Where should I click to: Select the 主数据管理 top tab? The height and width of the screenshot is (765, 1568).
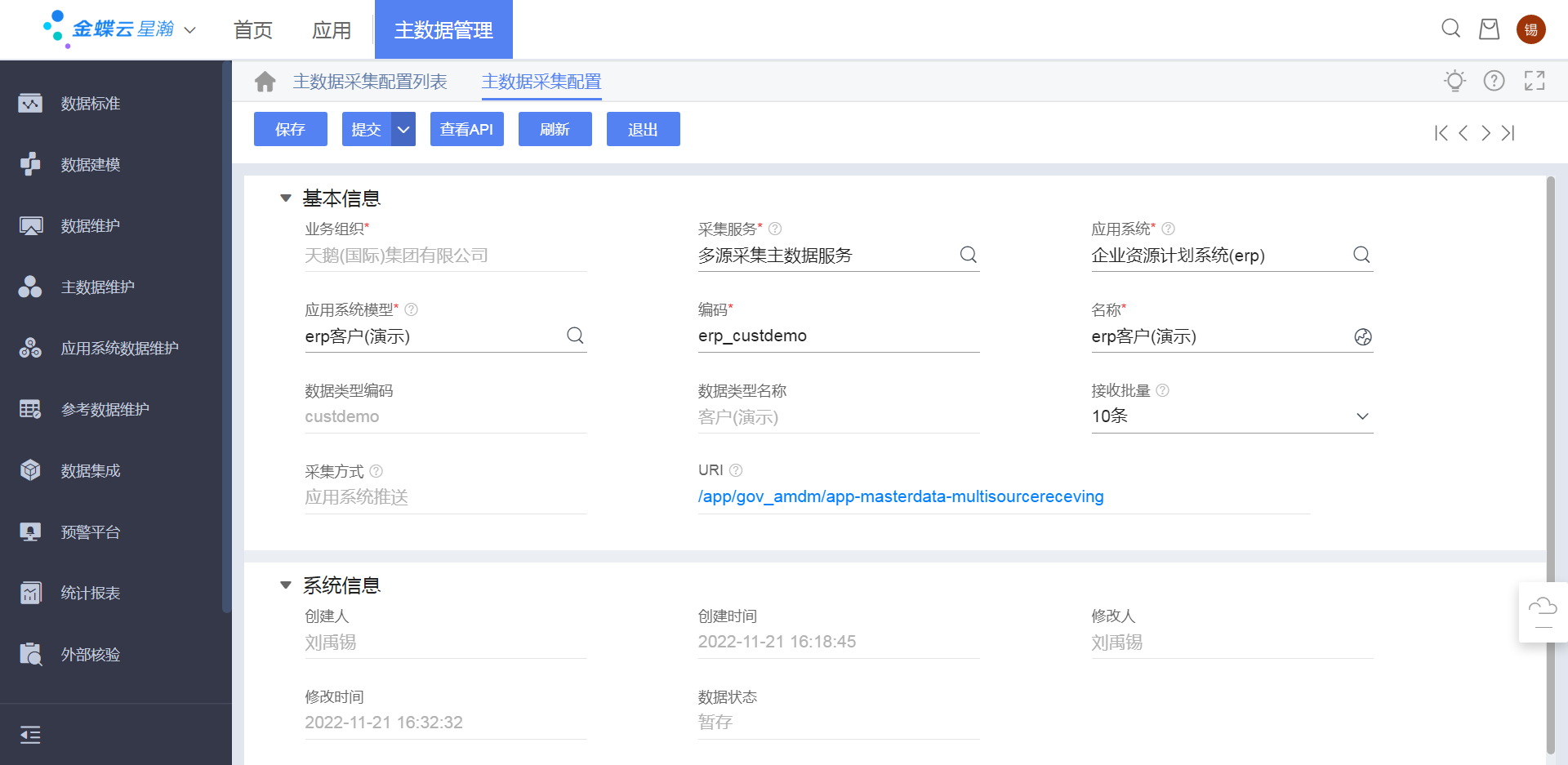[443, 30]
